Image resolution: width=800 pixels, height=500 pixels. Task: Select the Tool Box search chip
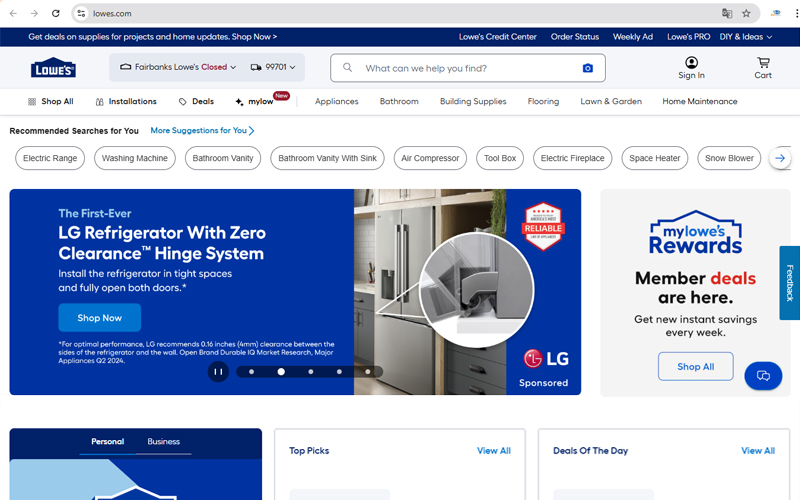point(500,158)
